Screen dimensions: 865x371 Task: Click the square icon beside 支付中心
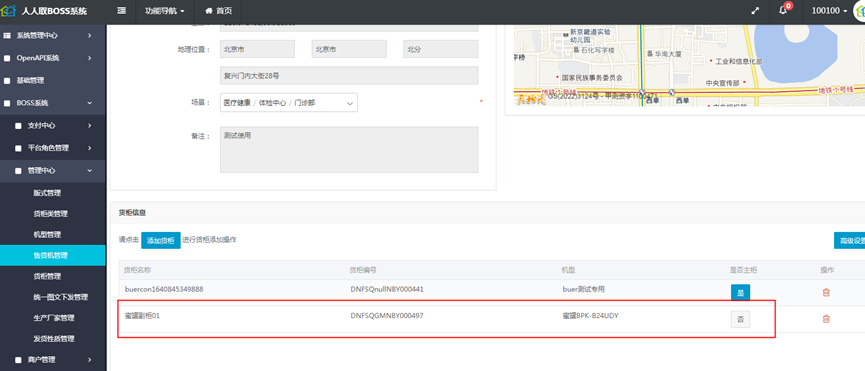point(18,126)
